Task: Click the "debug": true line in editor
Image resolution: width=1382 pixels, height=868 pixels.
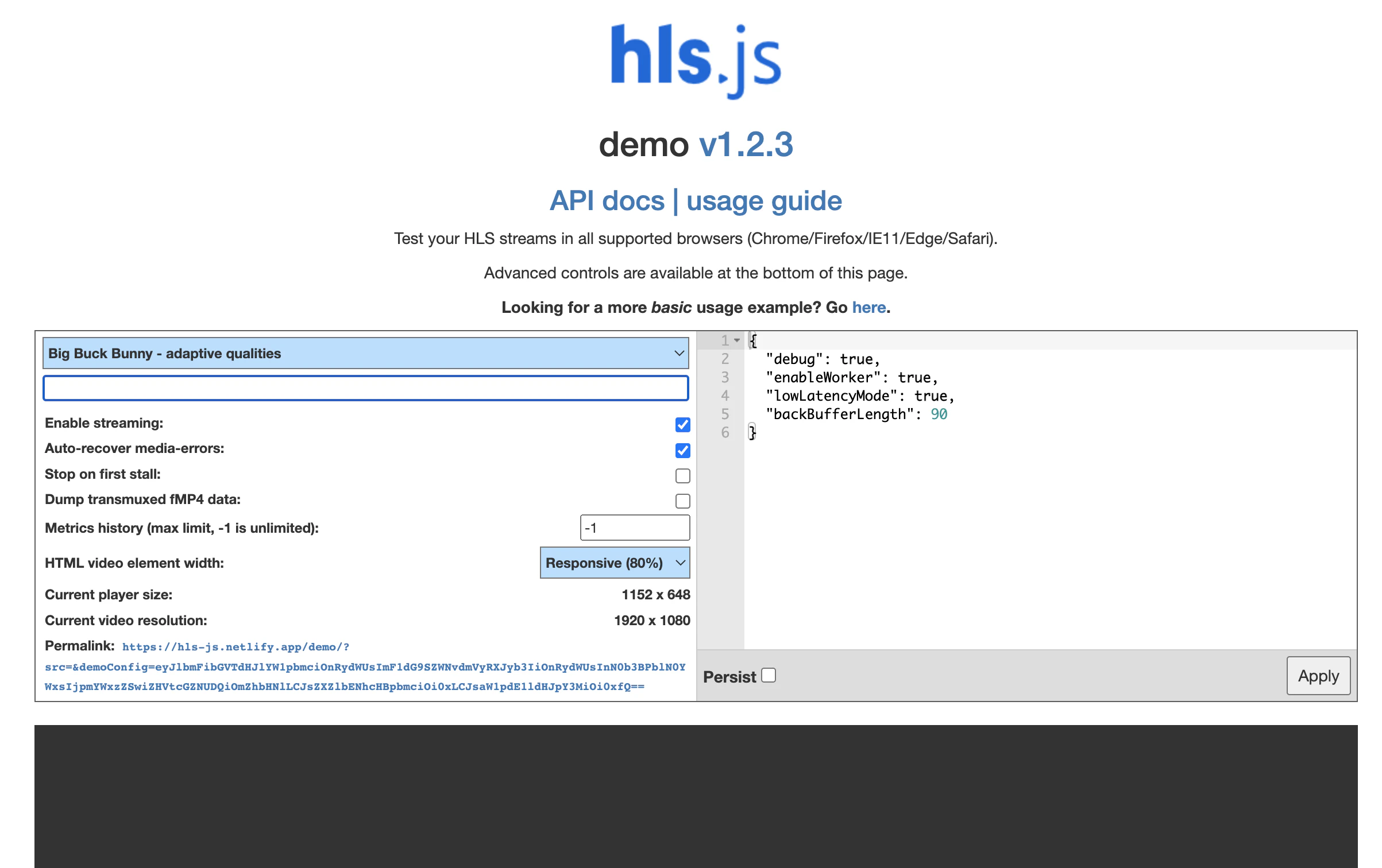Action: click(x=823, y=359)
